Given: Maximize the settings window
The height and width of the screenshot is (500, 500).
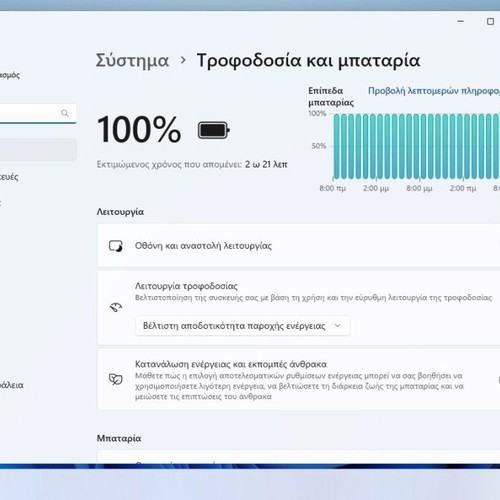Looking at the screenshot, I should pos(490,21).
